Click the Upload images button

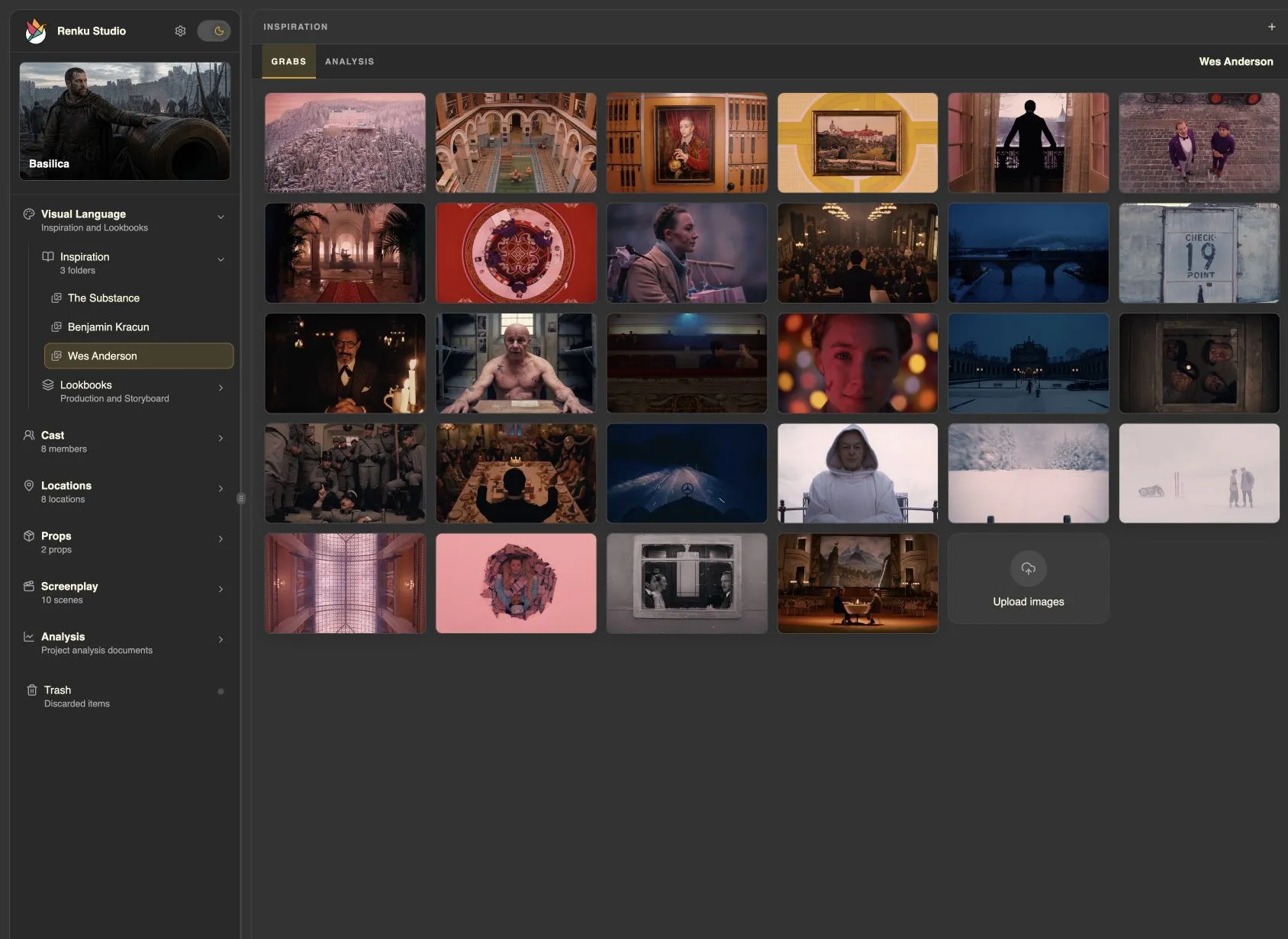pyautogui.click(x=1029, y=579)
